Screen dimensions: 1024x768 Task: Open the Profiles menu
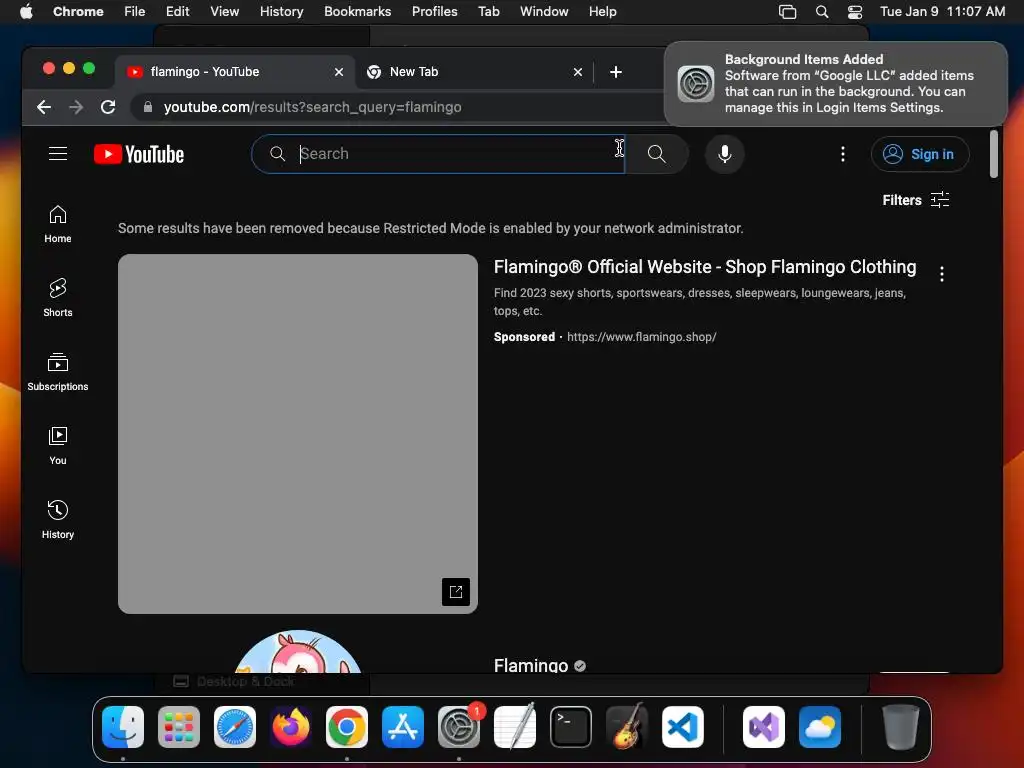coord(434,12)
